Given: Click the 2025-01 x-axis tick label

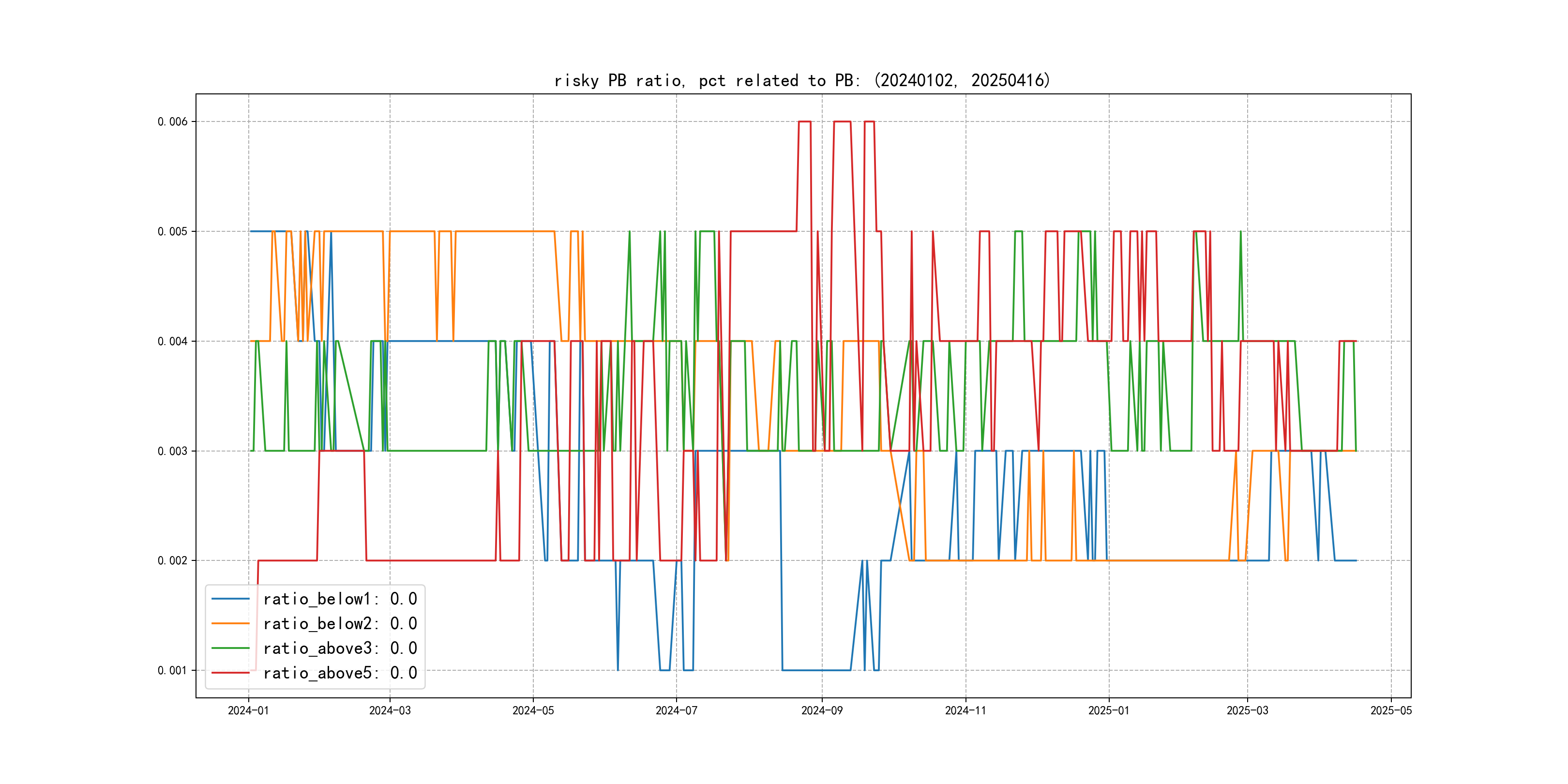Looking at the screenshot, I should (x=1108, y=710).
